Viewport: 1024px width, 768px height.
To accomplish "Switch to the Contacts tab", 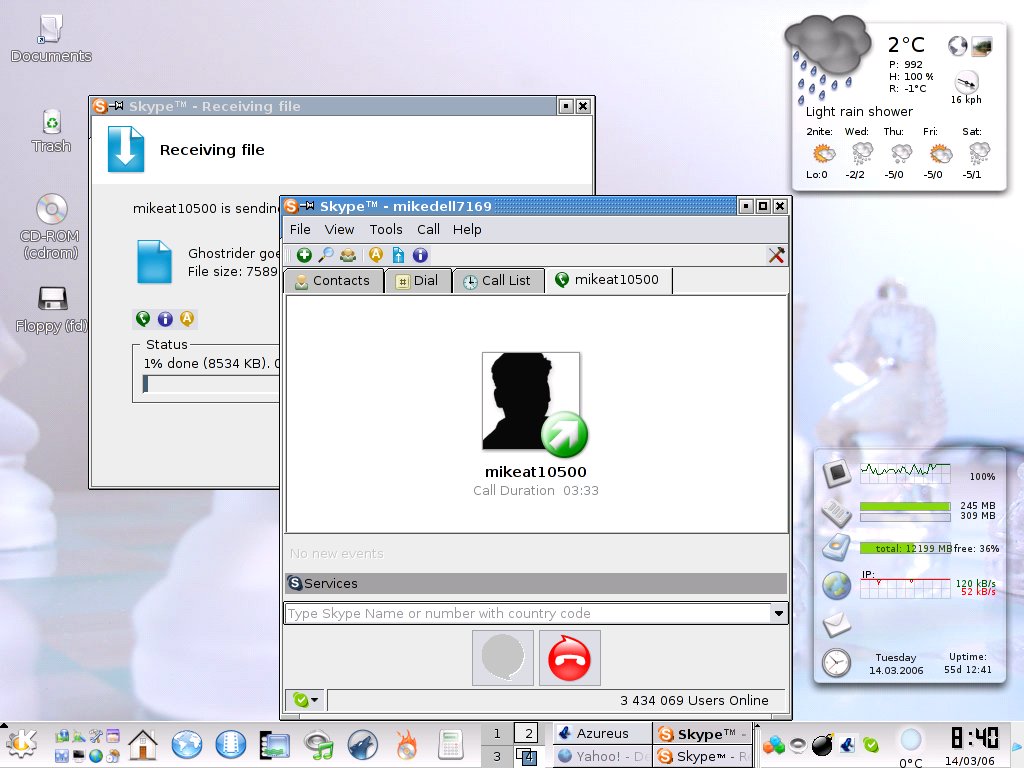I will coord(332,281).
